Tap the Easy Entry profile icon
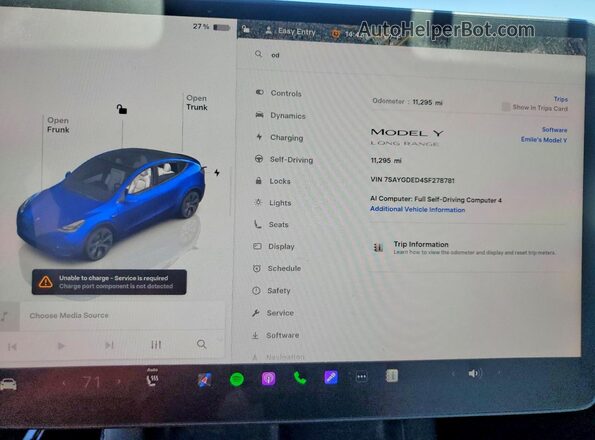Viewport: 595px width, 440px height. 268,31
